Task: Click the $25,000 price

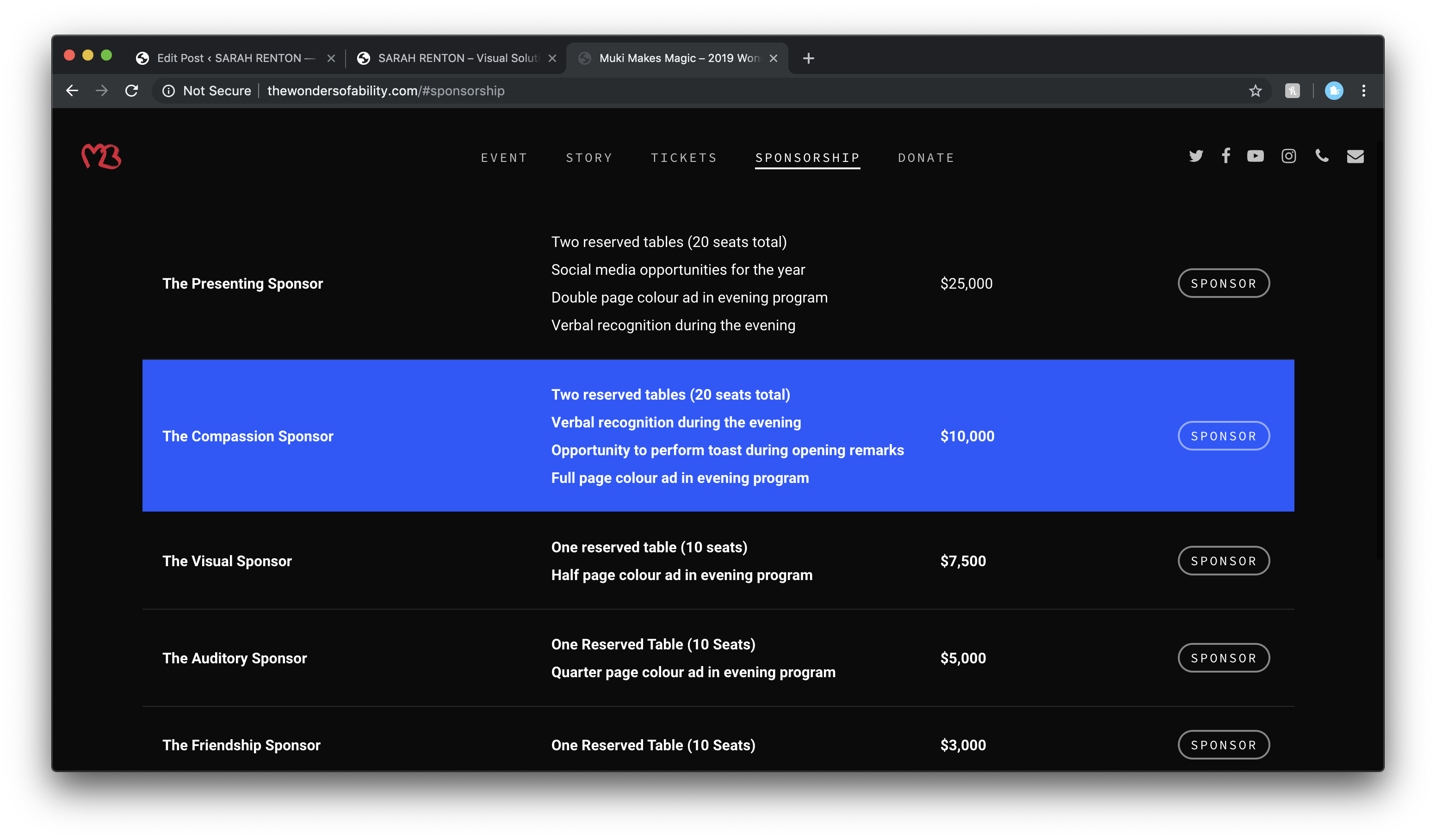Action: click(966, 283)
